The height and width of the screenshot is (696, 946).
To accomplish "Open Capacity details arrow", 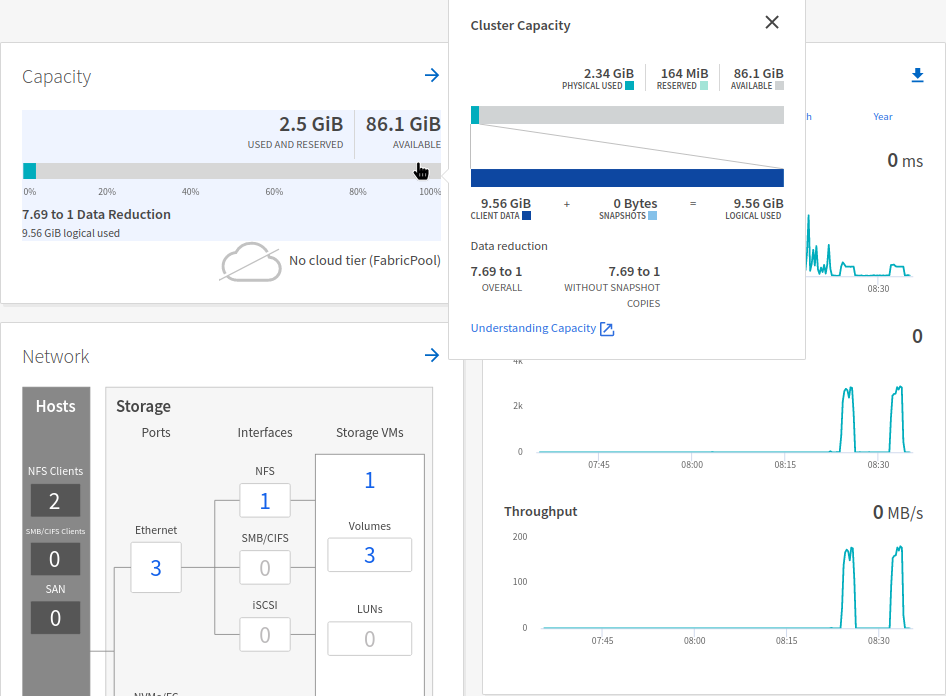I will click(431, 75).
